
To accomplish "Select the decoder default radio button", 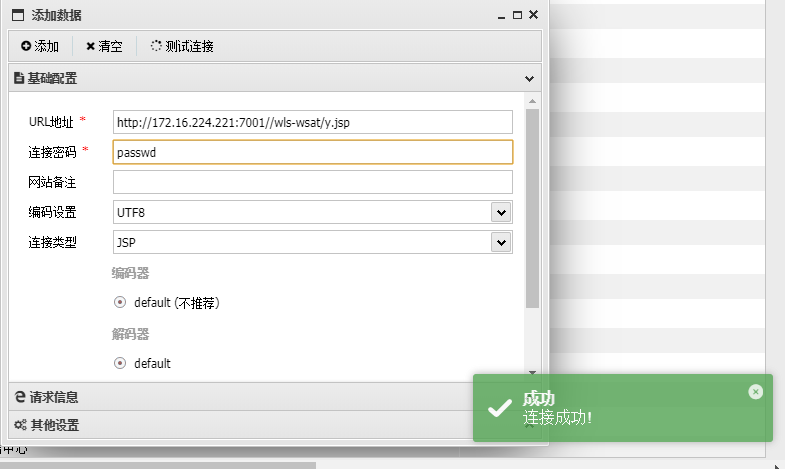I will click(120, 363).
